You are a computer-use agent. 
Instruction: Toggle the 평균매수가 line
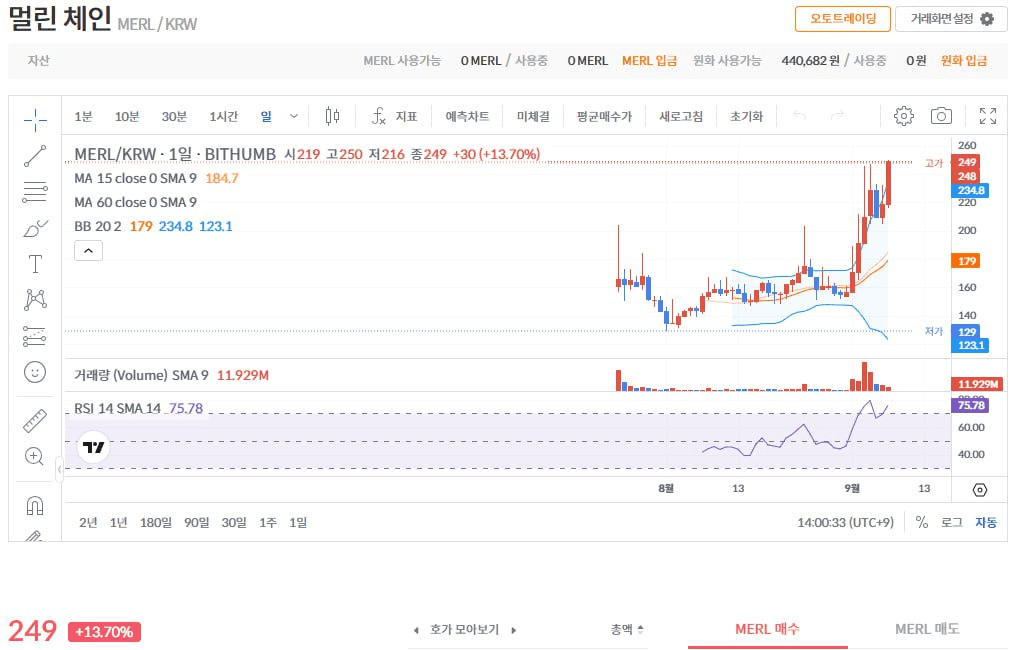(604, 116)
